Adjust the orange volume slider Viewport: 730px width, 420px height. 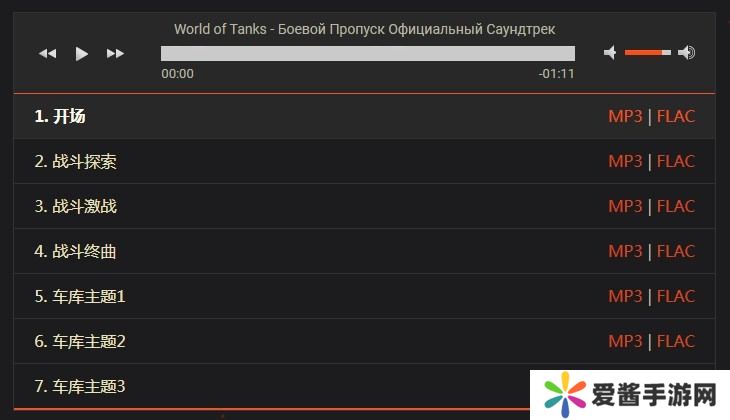pyautogui.click(x=647, y=52)
